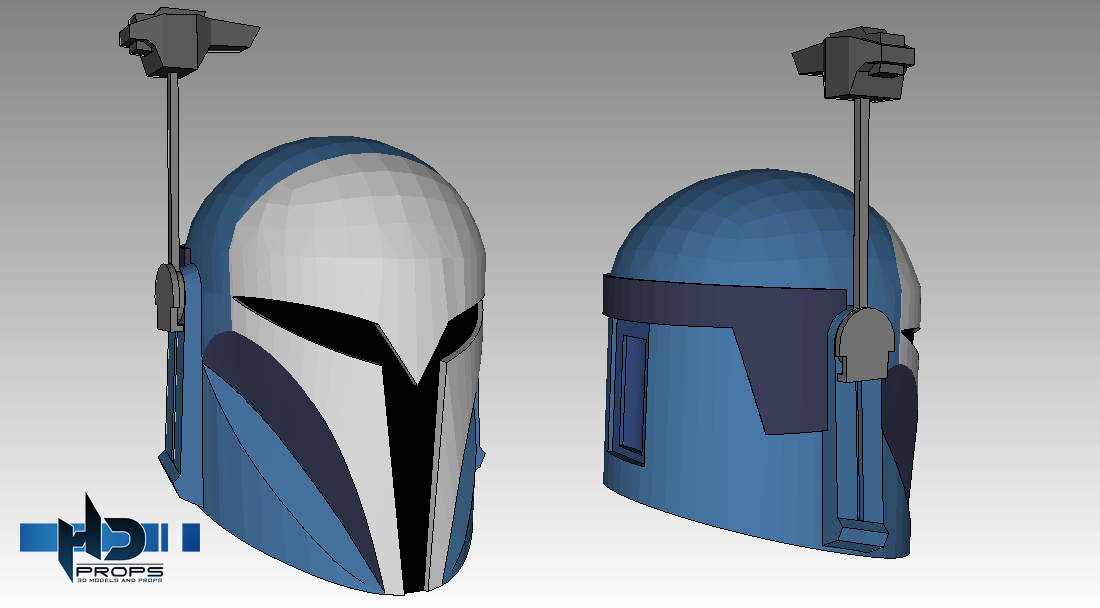Viewport: 1100px width, 608px height.
Task: Click the vertical ear channel on right helmet
Action: (x=861, y=456)
